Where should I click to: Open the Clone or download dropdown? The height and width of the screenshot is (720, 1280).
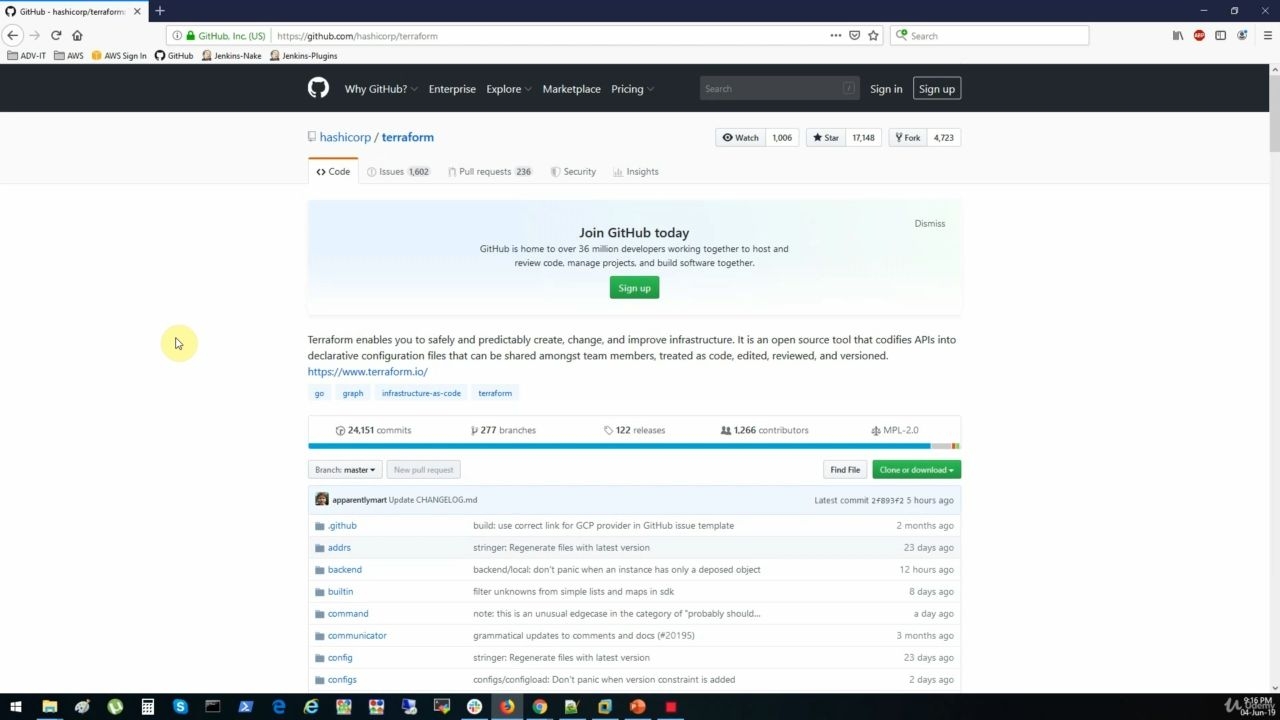916,469
